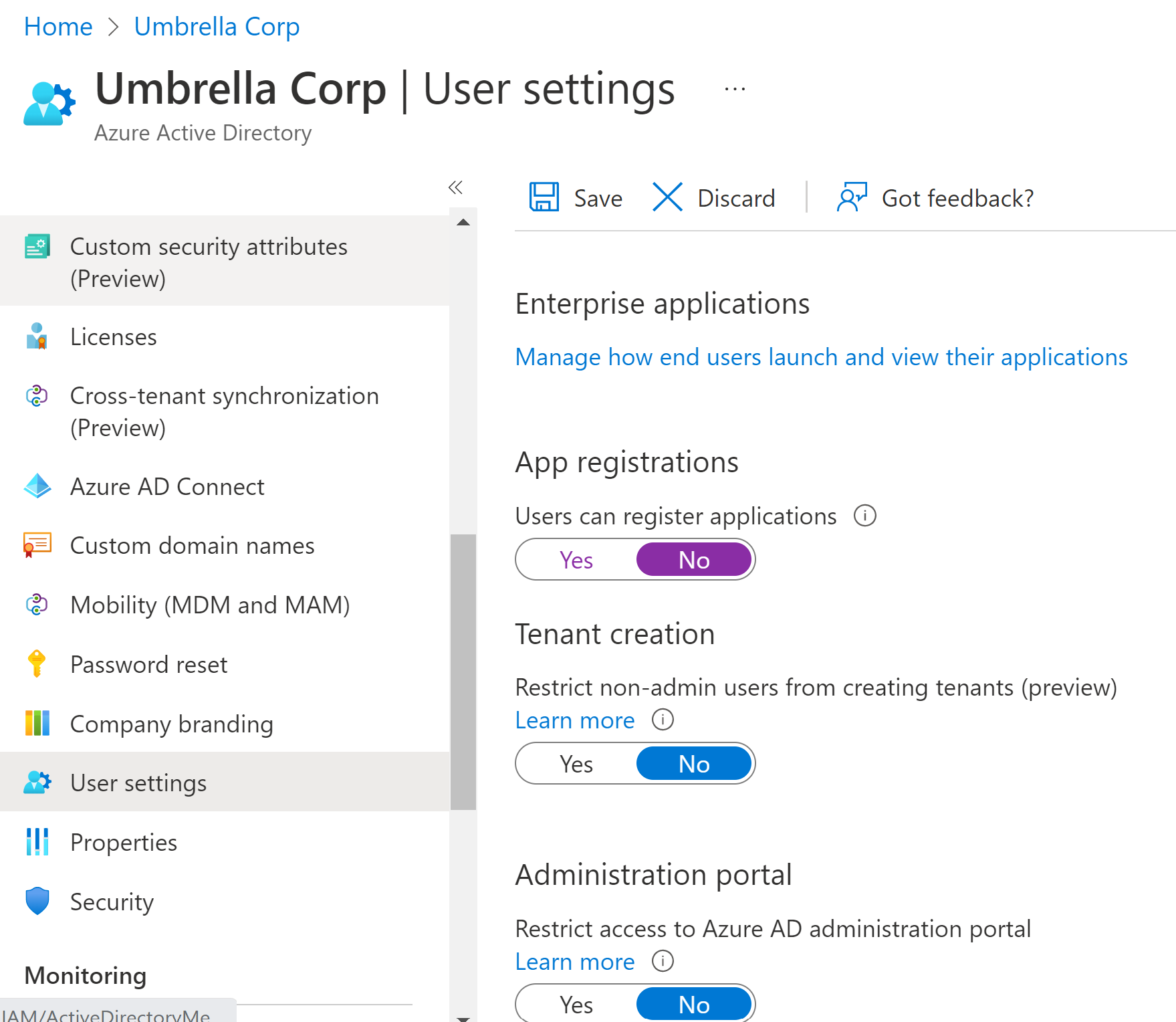This screenshot has width=1176, height=1022.
Task: Set Users can register applications to Yes
Action: point(576,559)
